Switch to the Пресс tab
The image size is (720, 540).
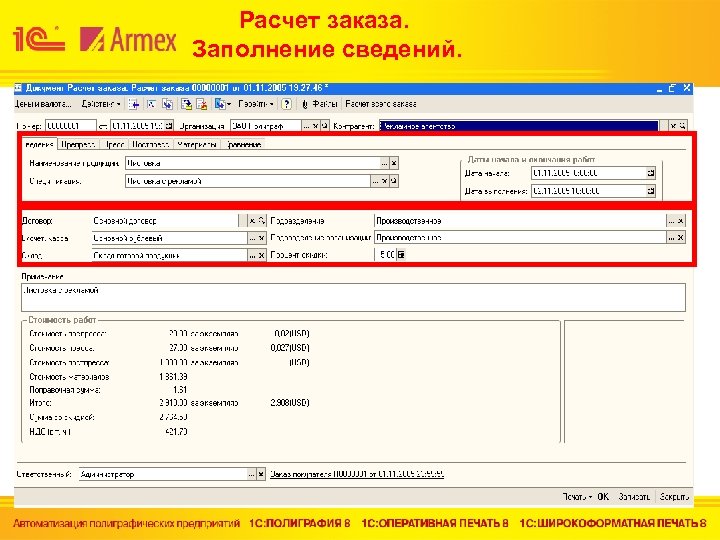(114, 145)
